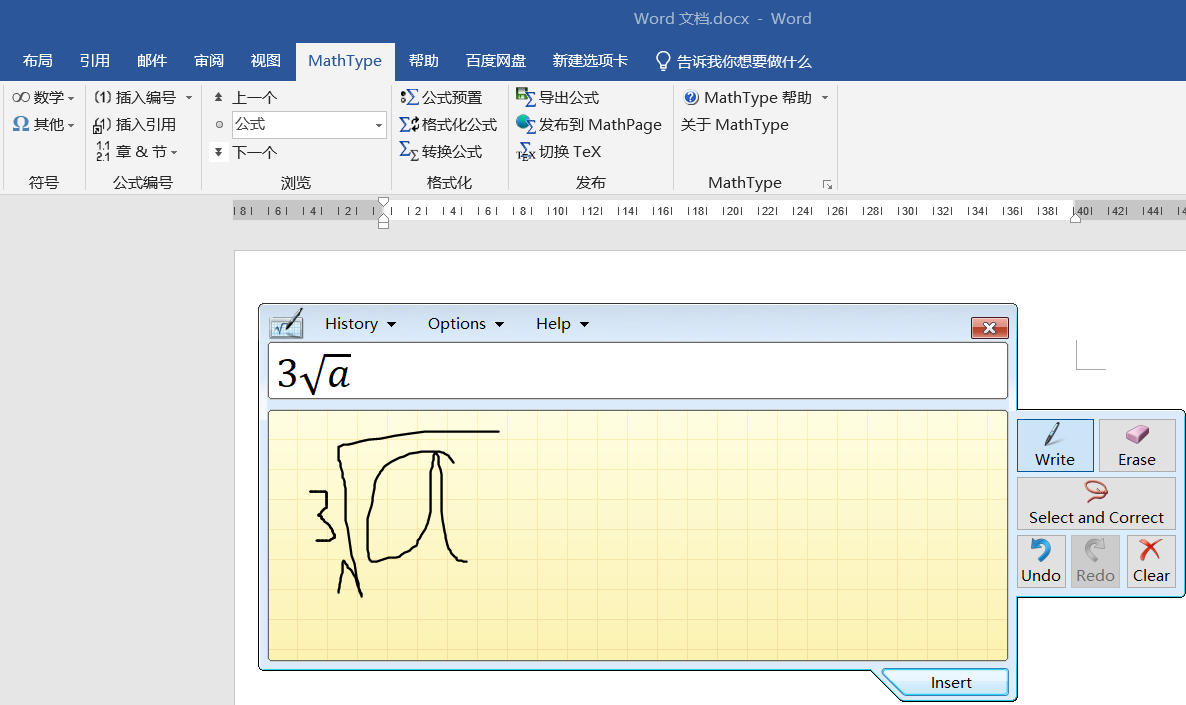This screenshot has width=1186, height=705.
Task: Click the 格式化公式 format equations icon
Action: 446,124
